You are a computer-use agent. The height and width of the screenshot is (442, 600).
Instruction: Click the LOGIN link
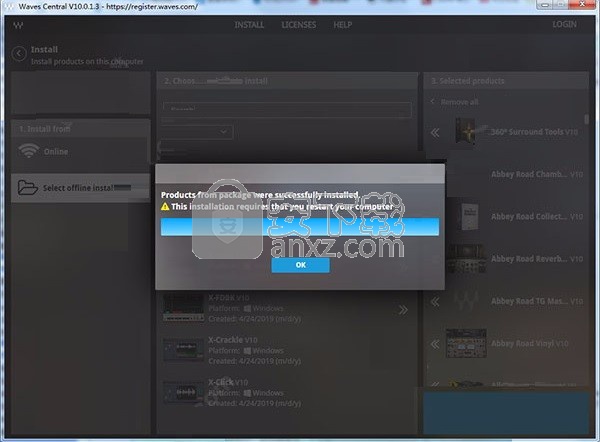click(x=564, y=24)
